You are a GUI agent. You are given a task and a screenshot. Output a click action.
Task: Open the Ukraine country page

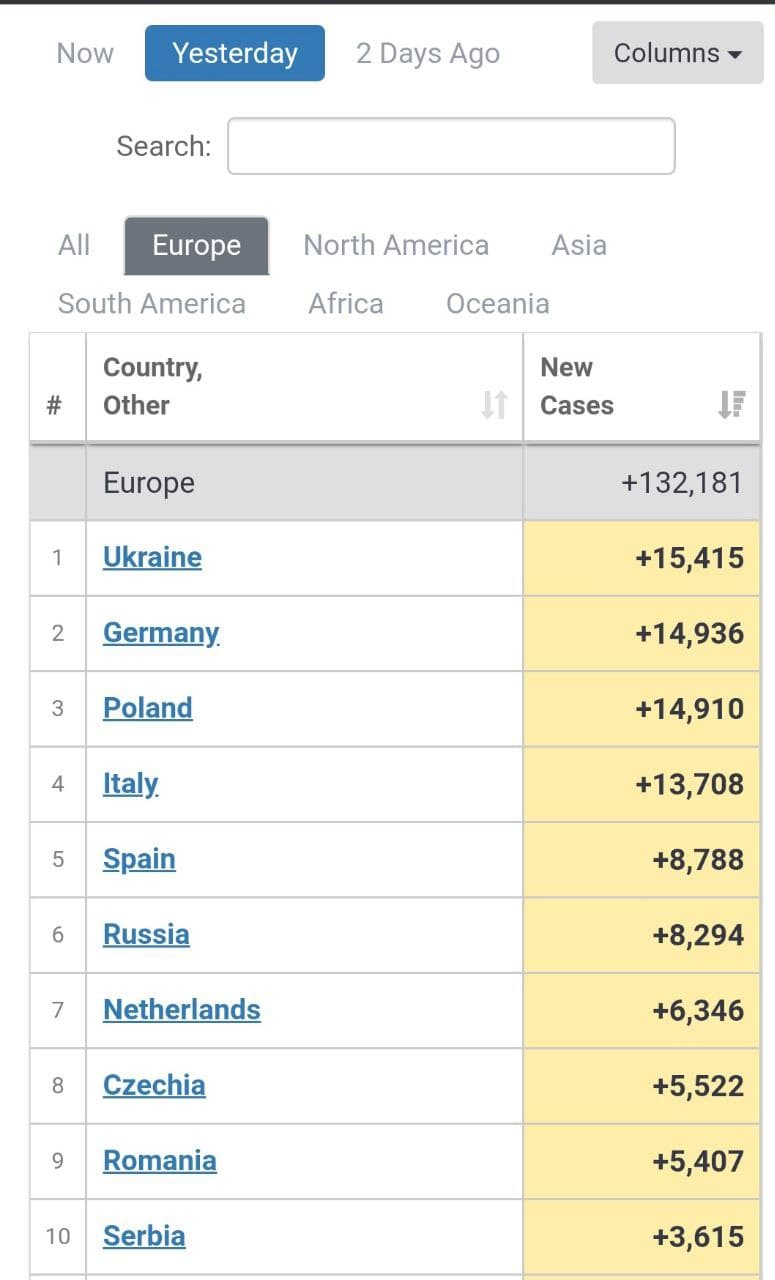pyautogui.click(x=152, y=558)
